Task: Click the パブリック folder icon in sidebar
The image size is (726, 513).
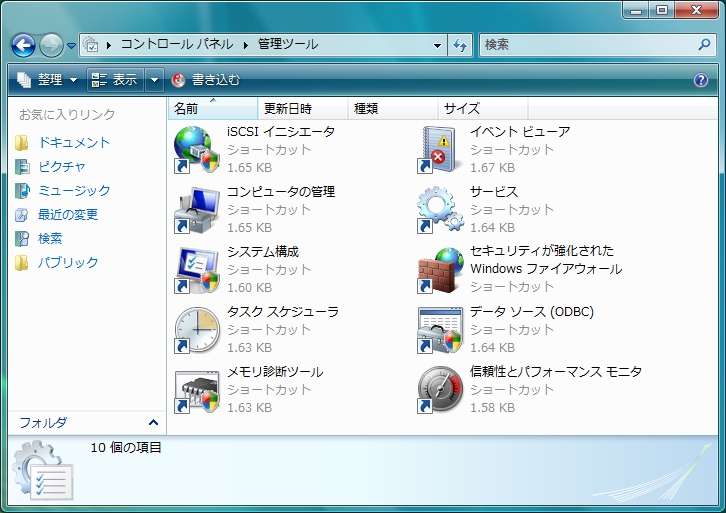Action: point(21,263)
